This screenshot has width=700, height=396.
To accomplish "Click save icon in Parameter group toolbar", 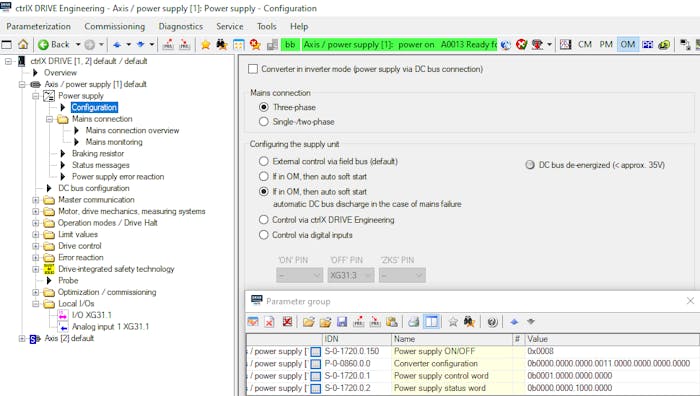I will [x=342, y=321].
